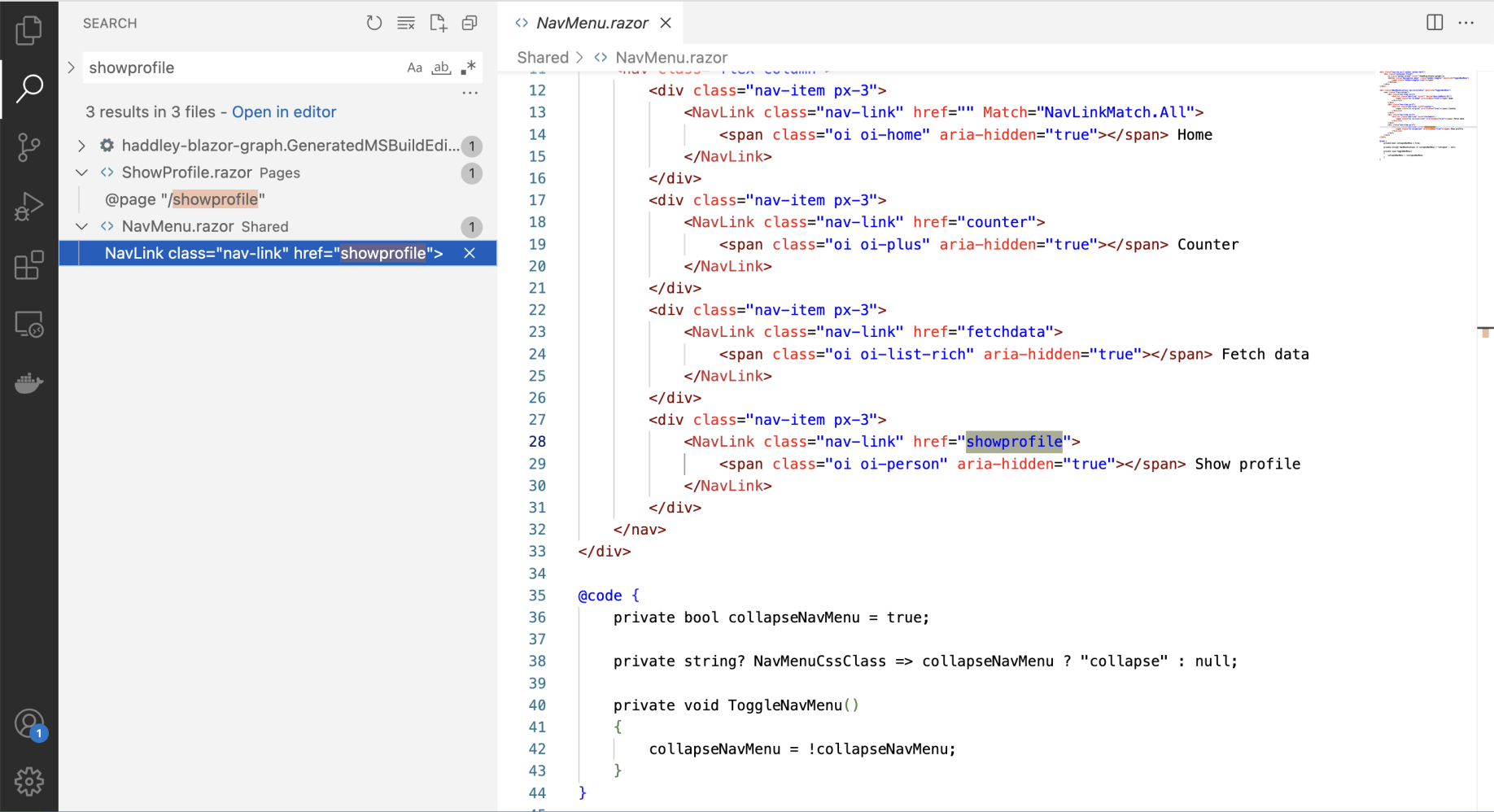Enable regular expression search option
Viewport: 1494px width, 812px height.
tap(468, 68)
